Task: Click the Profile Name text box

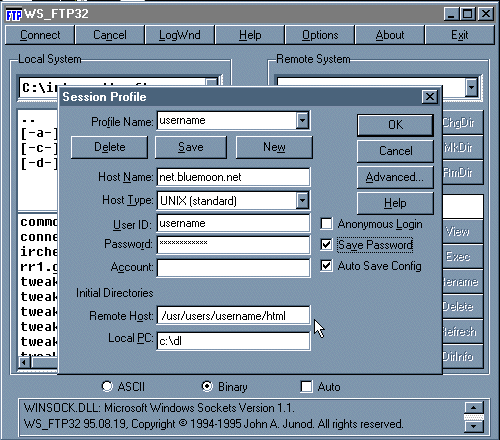Action: [227, 120]
